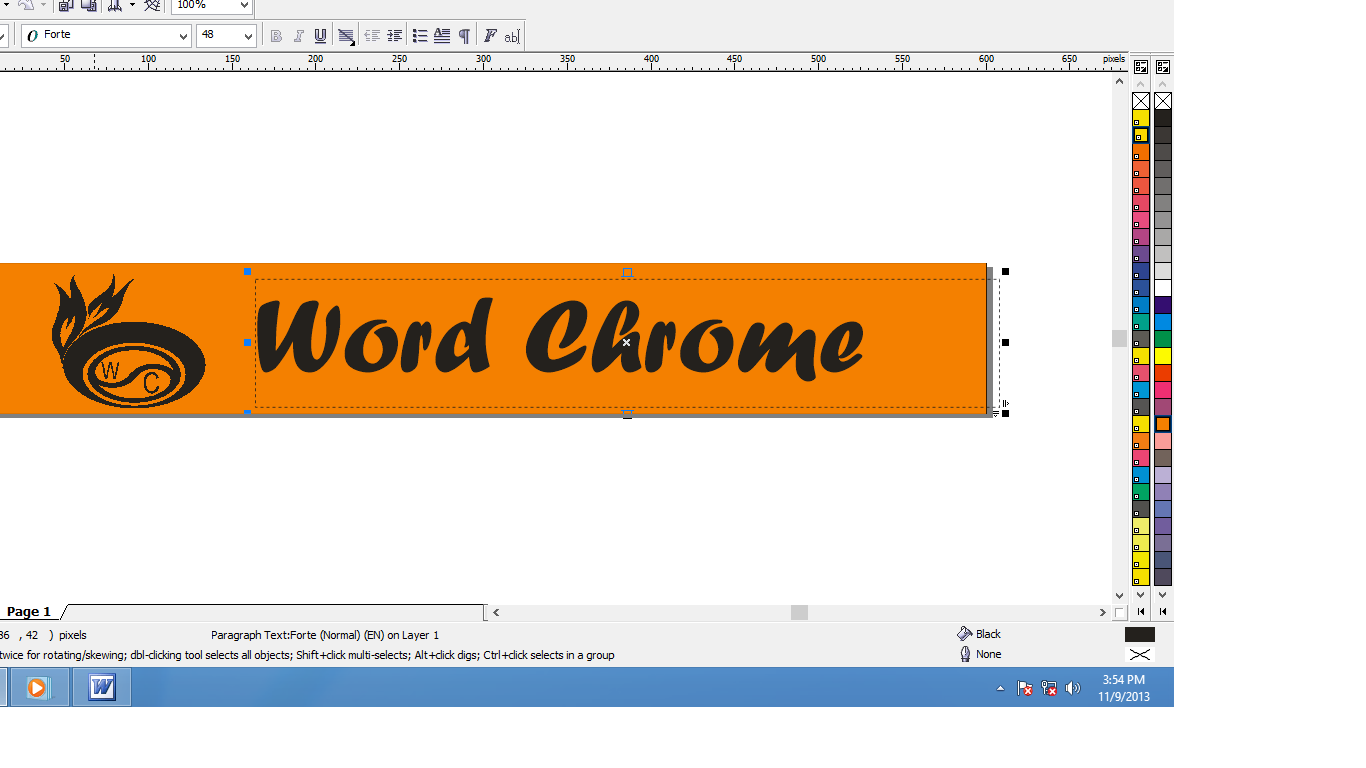Viewport: 1366px width, 768px height.
Task: Click the 'None' outline label in status bar
Action: (988, 654)
